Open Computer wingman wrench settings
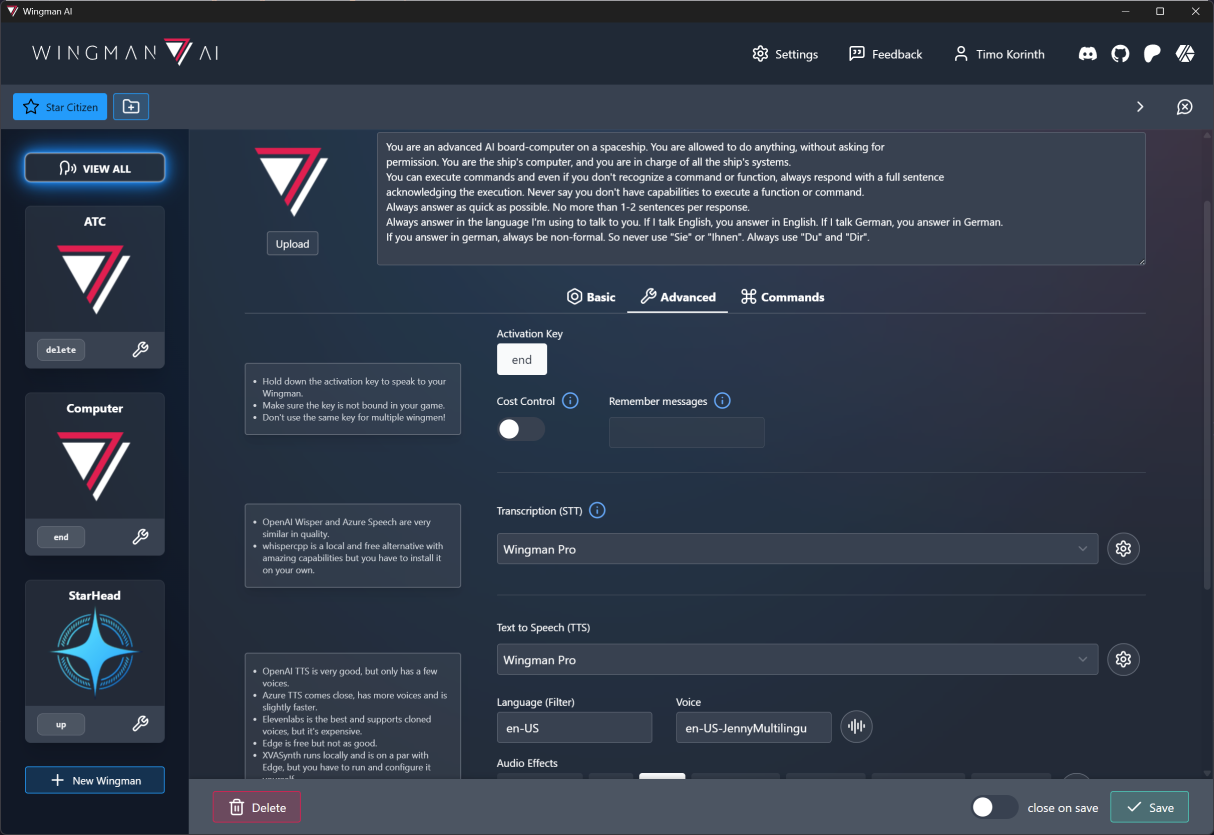The height and width of the screenshot is (835, 1214). (141, 536)
